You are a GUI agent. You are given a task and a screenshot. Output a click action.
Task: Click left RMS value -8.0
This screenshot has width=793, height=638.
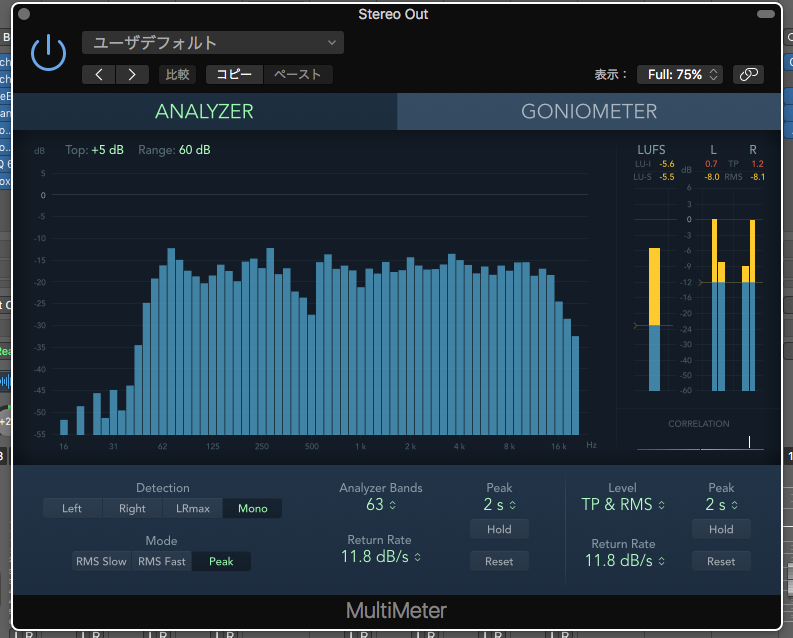(x=712, y=177)
